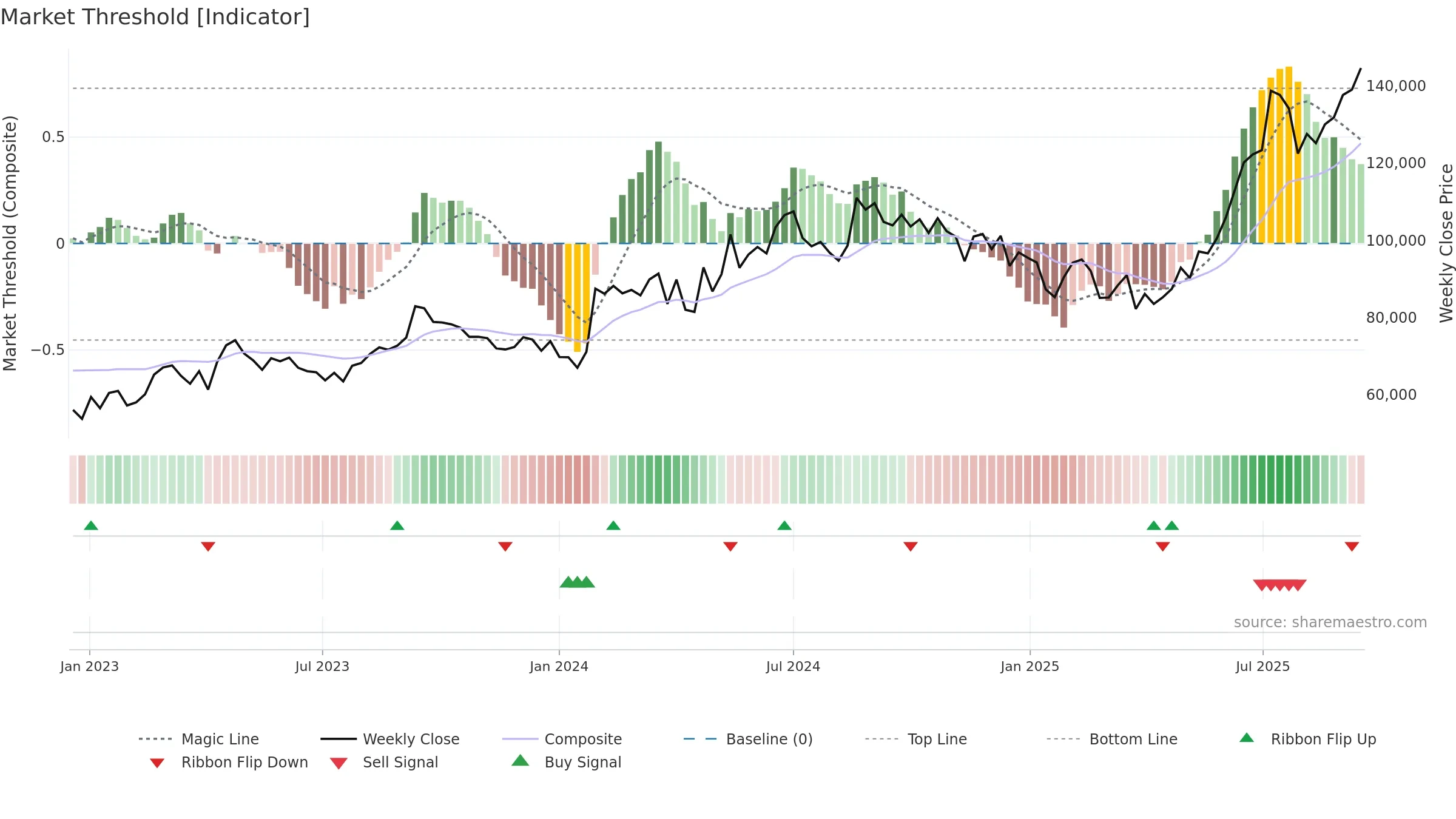Click the Market Threshold (Composite) axis title
Viewport: 1456px width, 819px height.
pyautogui.click(x=10, y=243)
